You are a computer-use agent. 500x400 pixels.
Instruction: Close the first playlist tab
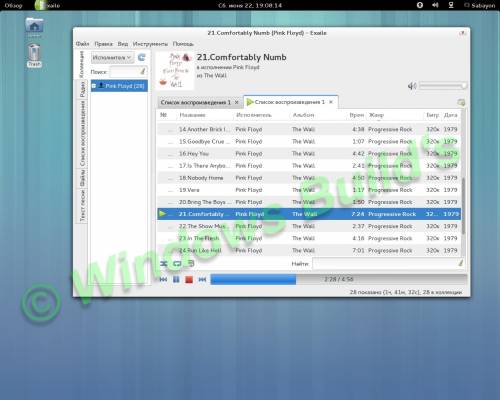coord(236,102)
